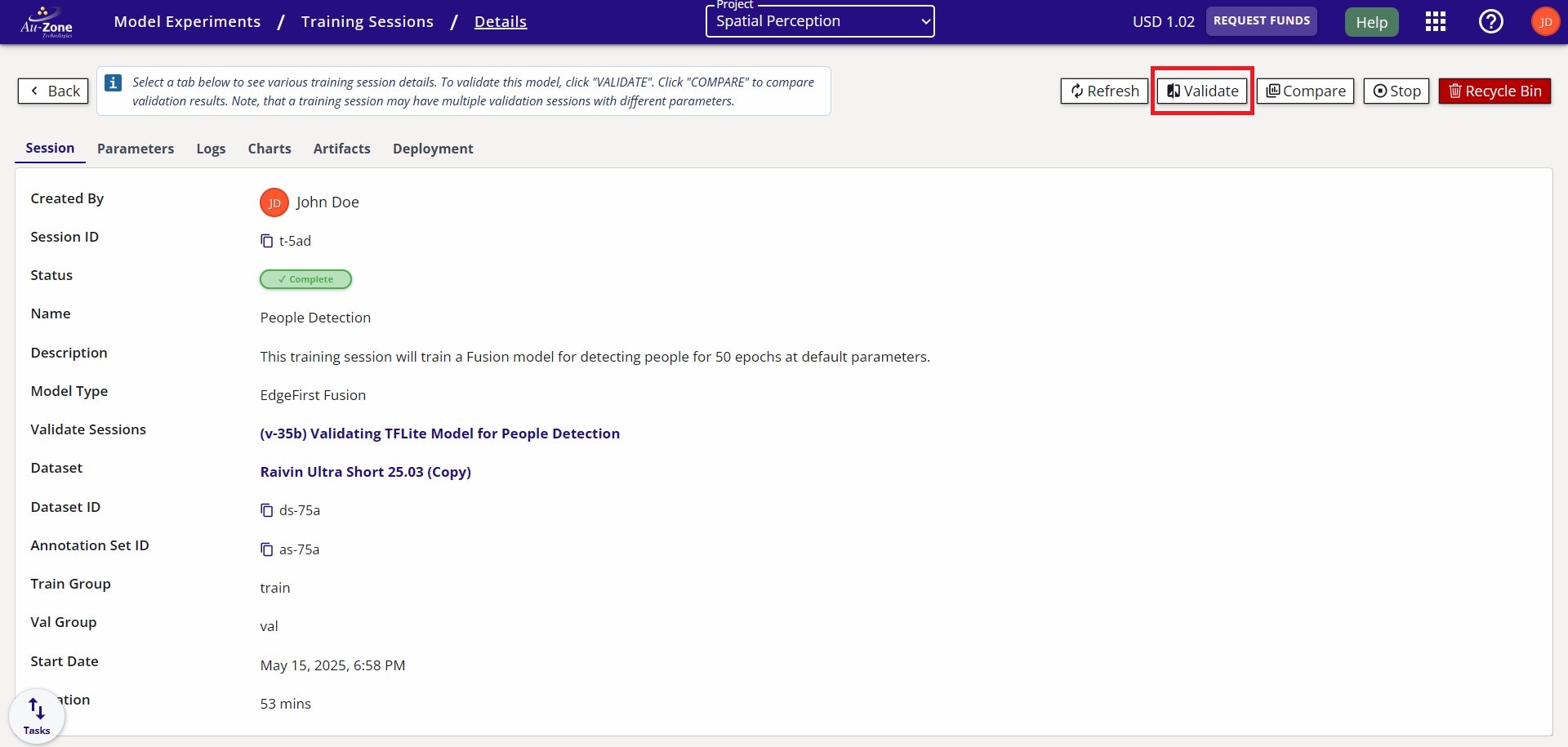Copy the Session ID t-5ad

[266, 241]
